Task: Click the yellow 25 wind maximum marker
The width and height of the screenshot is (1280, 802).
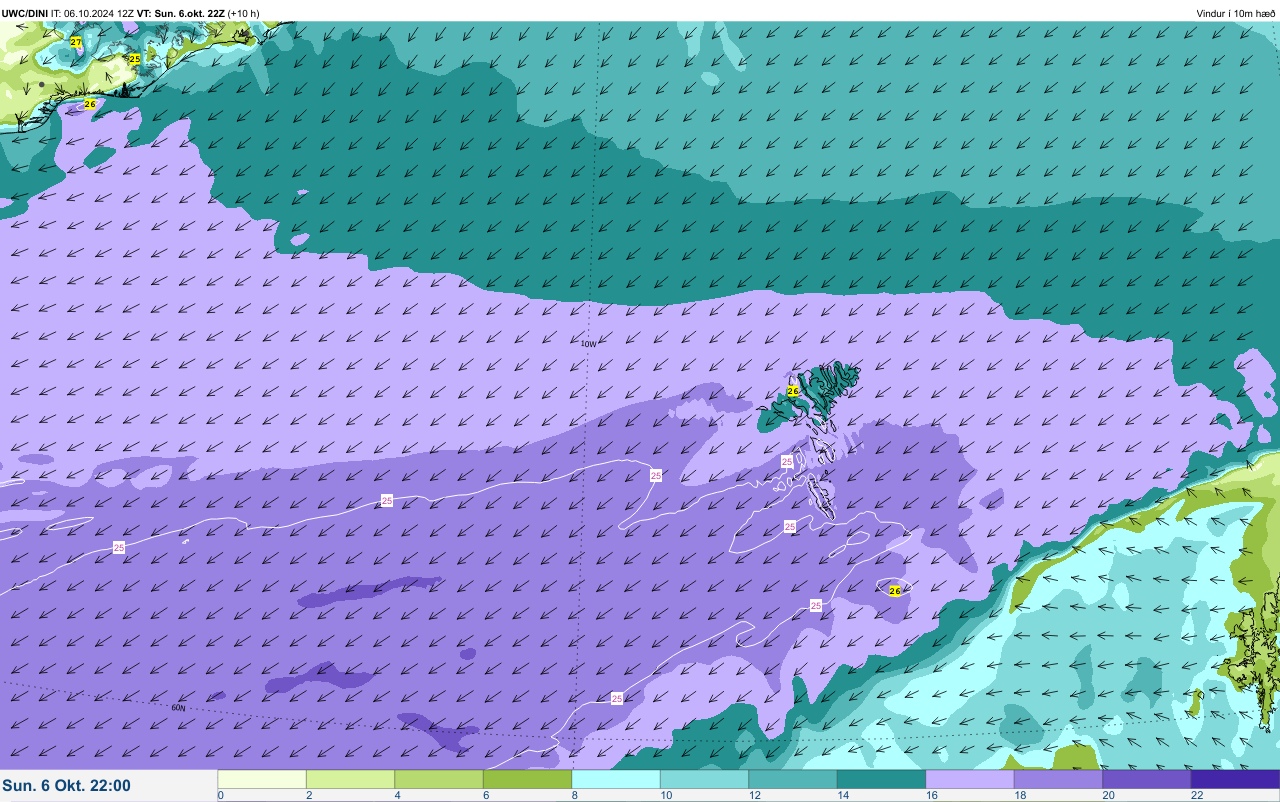Action: tap(135, 59)
